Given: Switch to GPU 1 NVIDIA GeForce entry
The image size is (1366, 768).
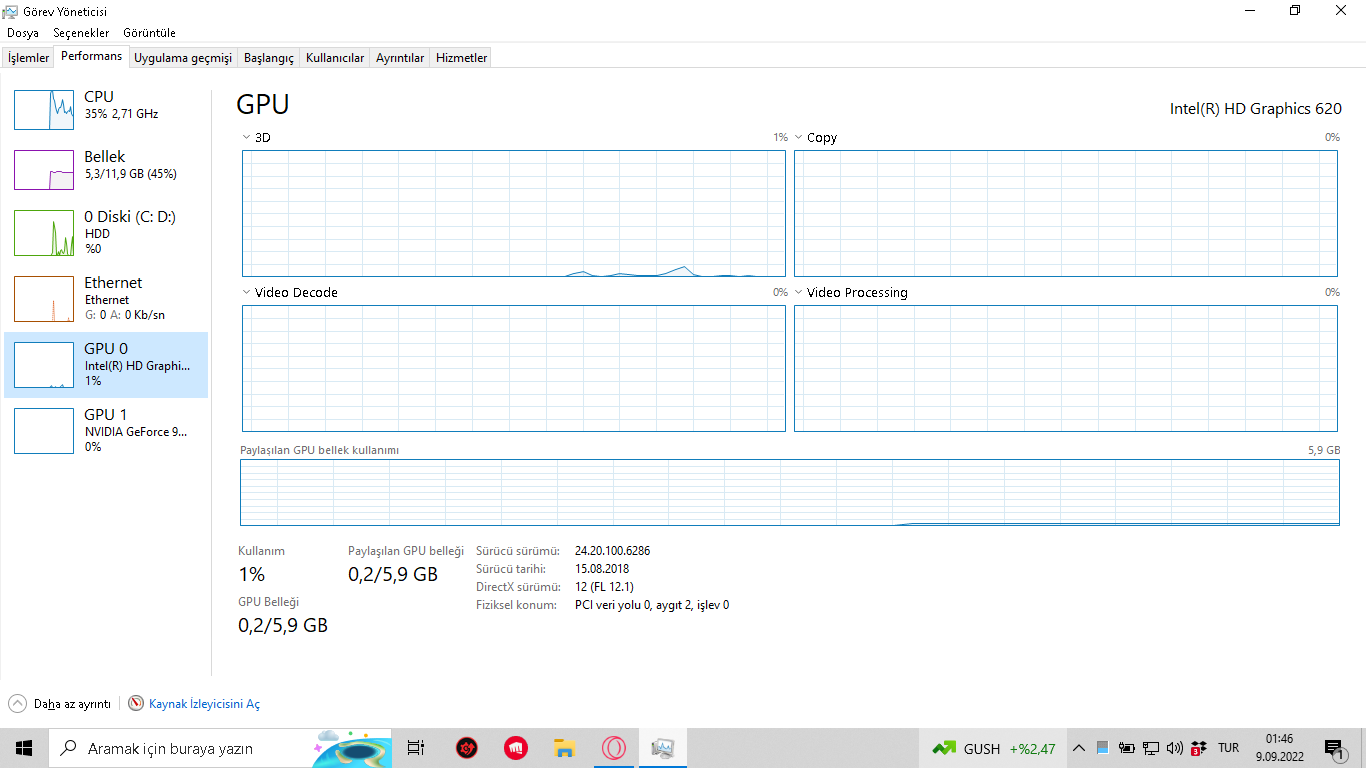Looking at the screenshot, I should (106, 430).
